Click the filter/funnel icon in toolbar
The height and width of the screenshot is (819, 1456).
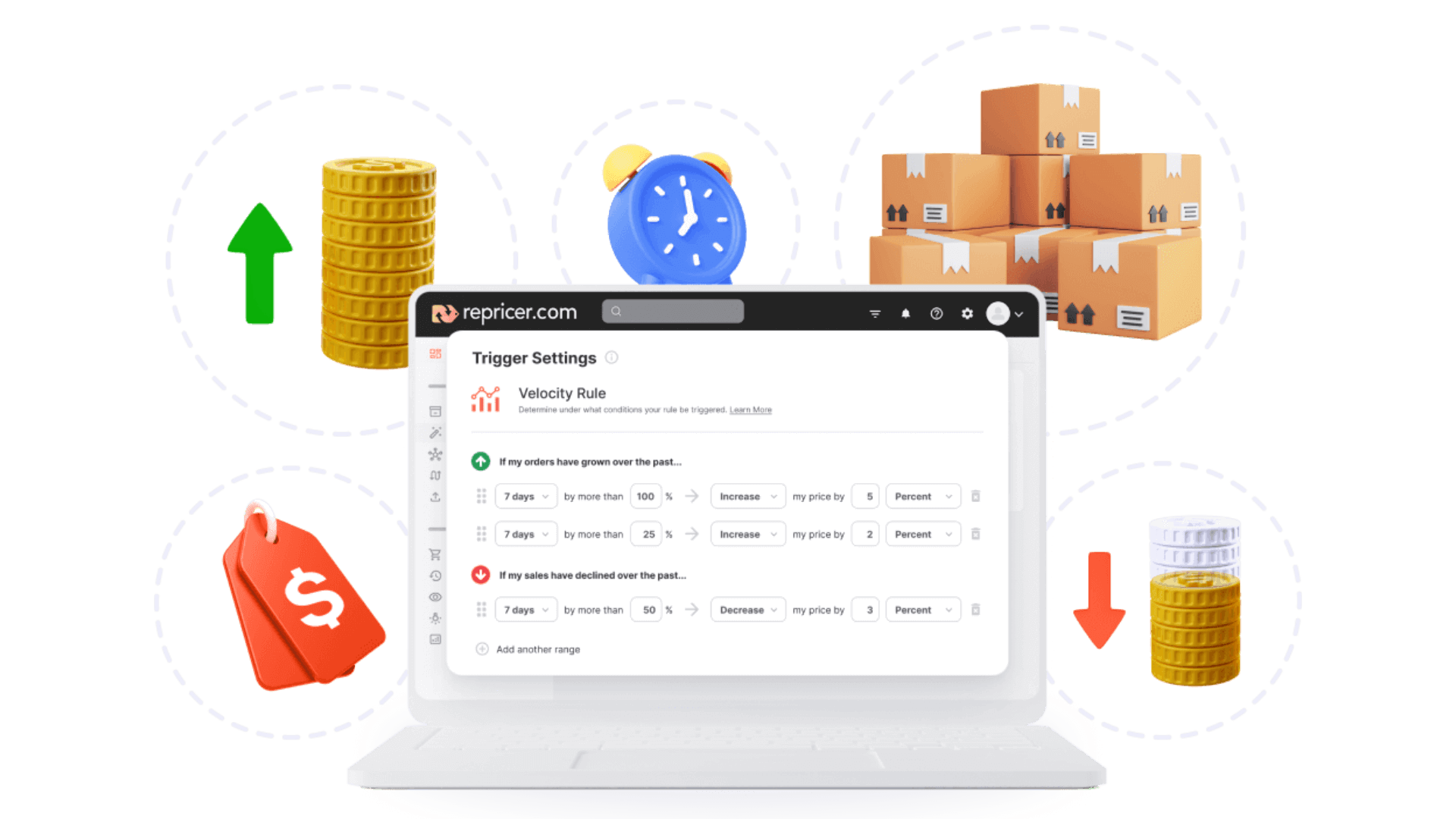coord(871,314)
